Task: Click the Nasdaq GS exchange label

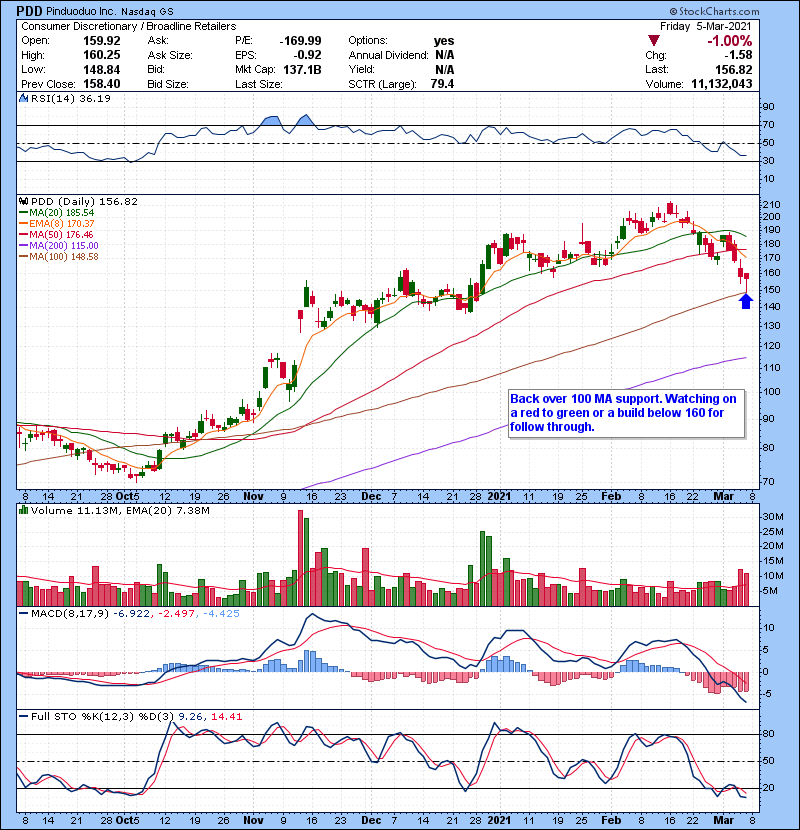Action: [147, 12]
